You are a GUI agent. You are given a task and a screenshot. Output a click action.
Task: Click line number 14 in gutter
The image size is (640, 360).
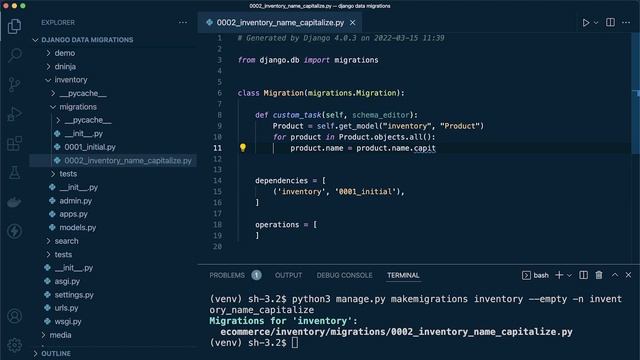[x=218, y=181]
